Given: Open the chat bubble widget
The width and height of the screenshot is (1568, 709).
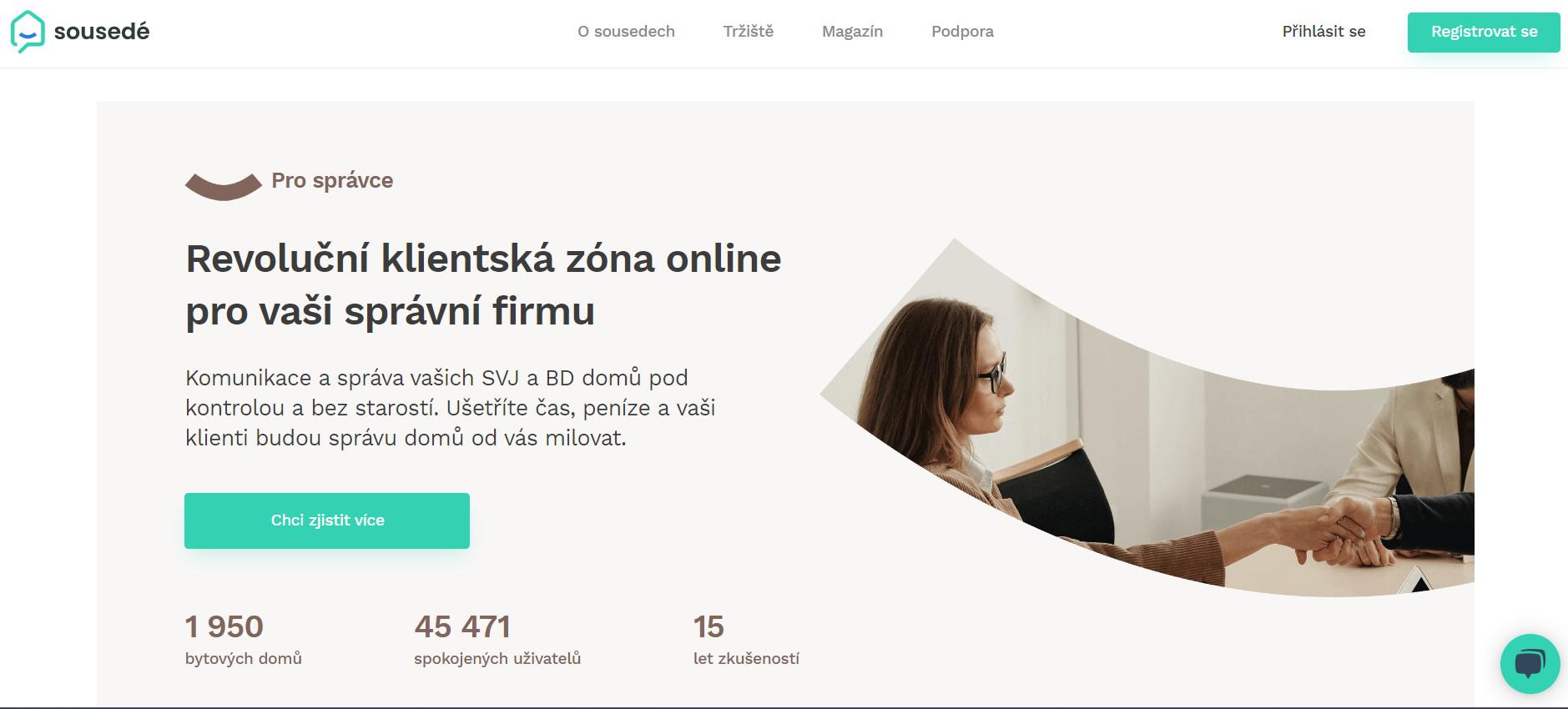Looking at the screenshot, I should pos(1530,664).
